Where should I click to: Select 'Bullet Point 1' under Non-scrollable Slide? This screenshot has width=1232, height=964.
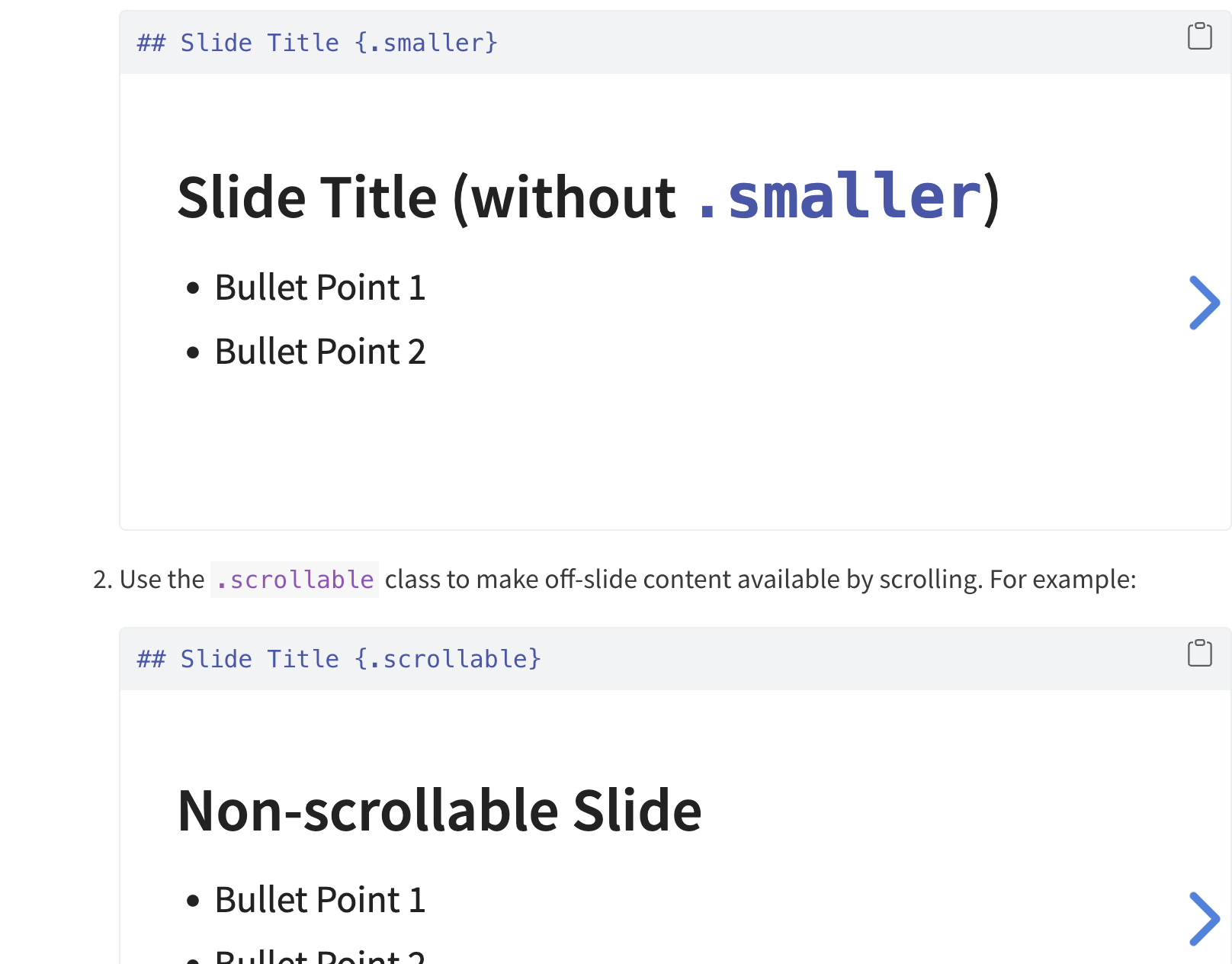pyautogui.click(x=319, y=900)
